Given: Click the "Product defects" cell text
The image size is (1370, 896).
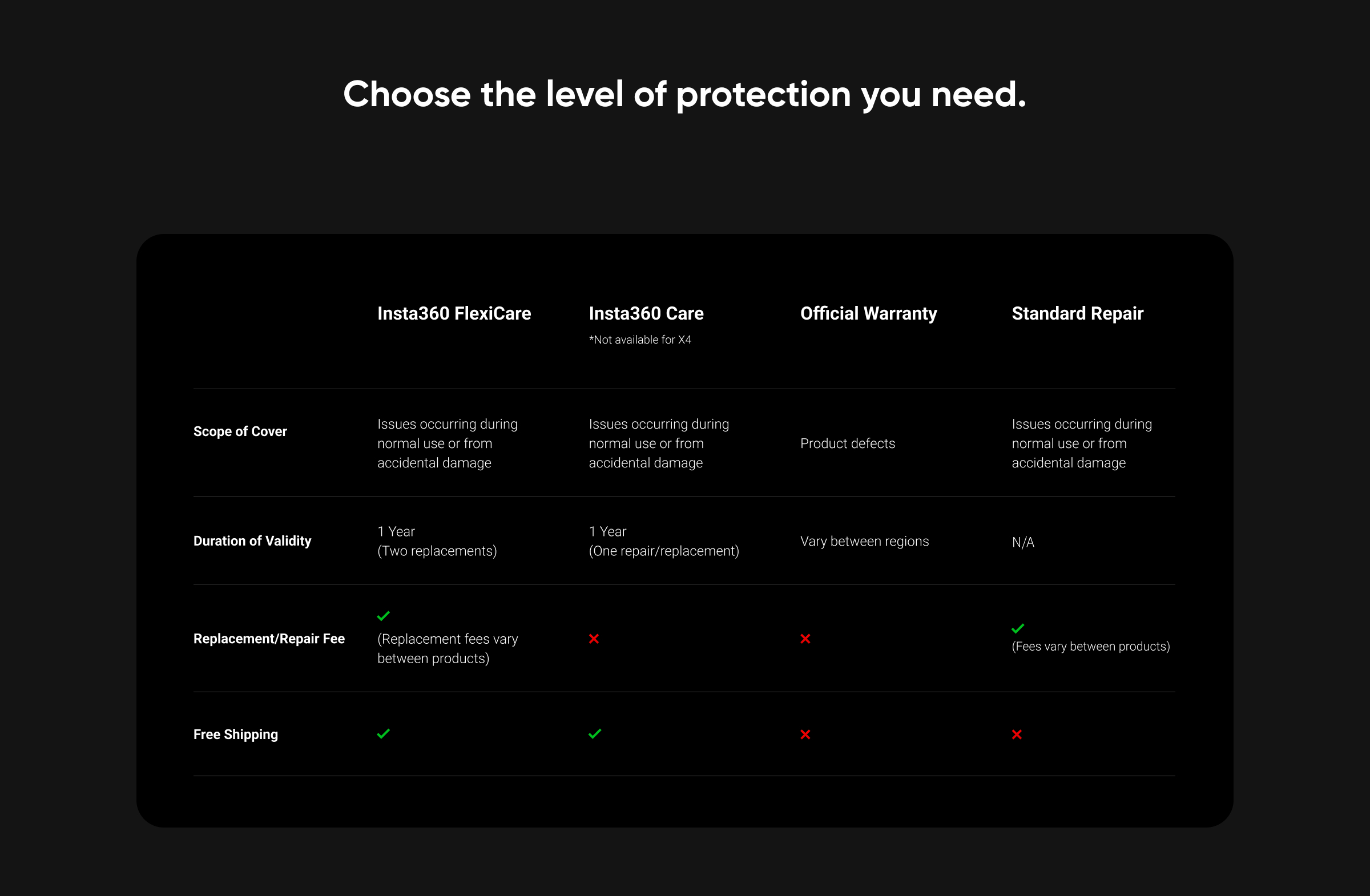Looking at the screenshot, I should coord(847,443).
